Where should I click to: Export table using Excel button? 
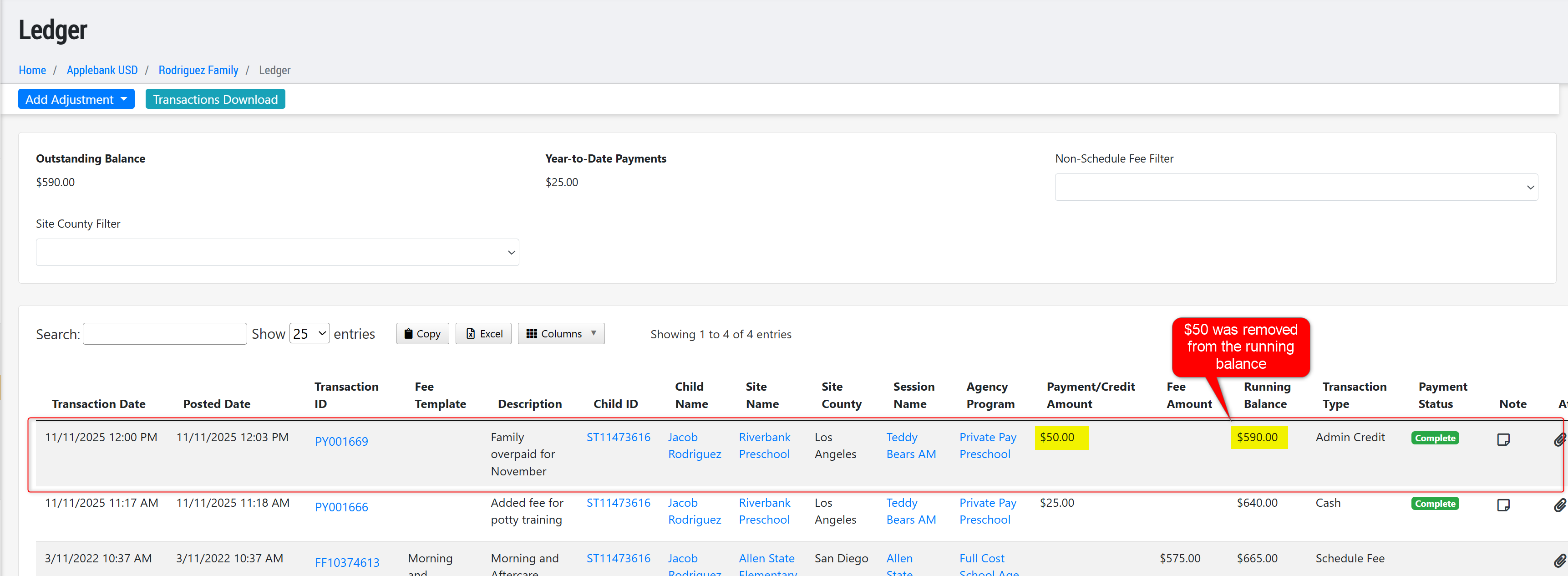pos(483,334)
